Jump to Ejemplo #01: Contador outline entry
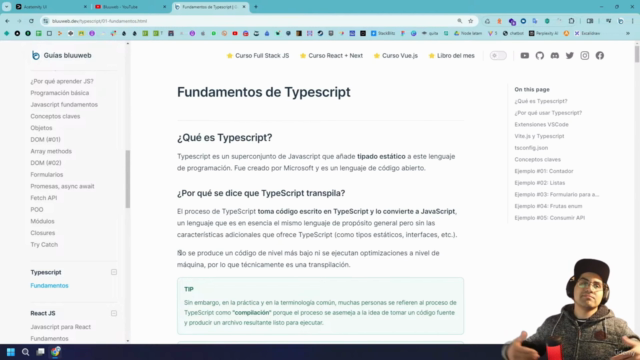 click(x=544, y=171)
